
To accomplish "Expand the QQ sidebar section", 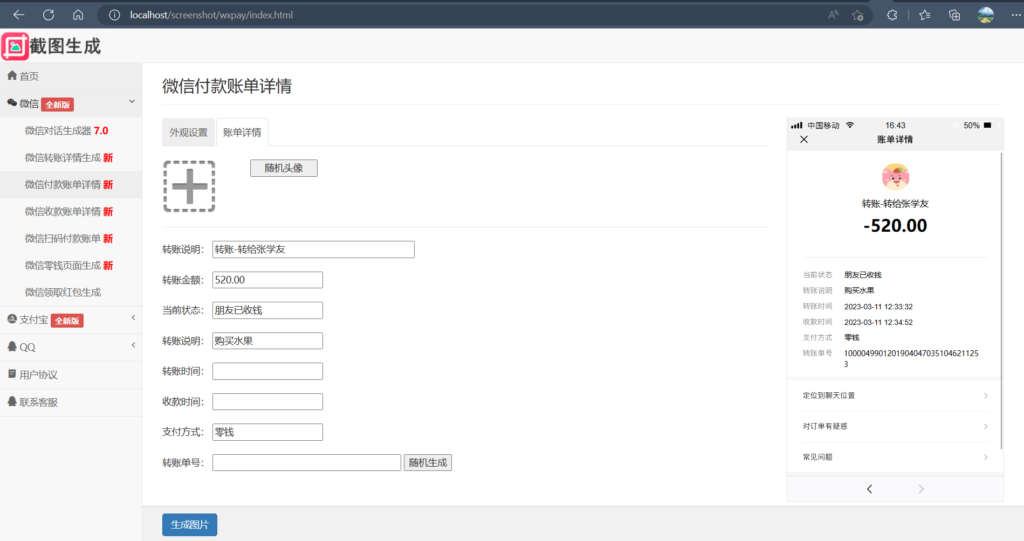I will (x=133, y=346).
